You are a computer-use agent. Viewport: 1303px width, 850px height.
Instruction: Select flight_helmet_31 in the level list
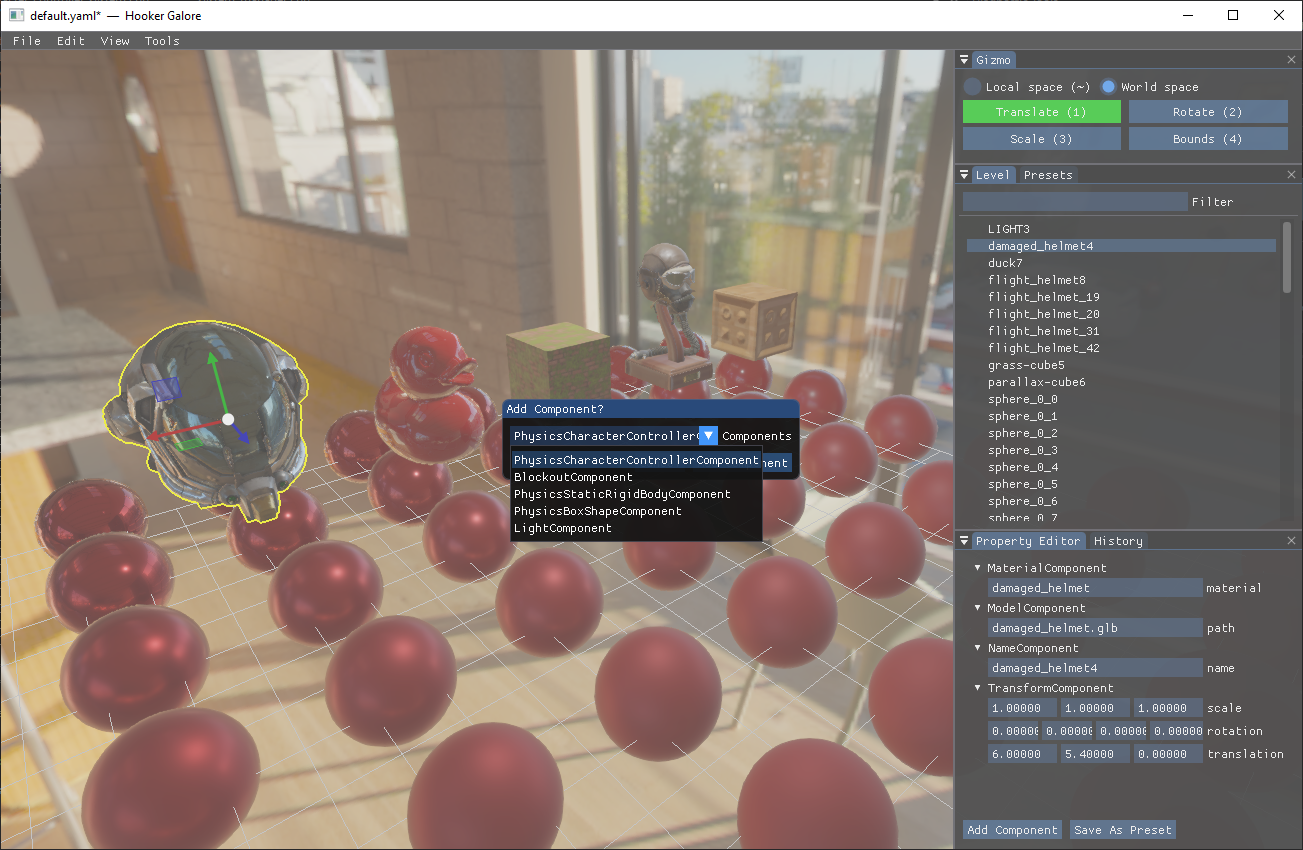[1121, 331]
